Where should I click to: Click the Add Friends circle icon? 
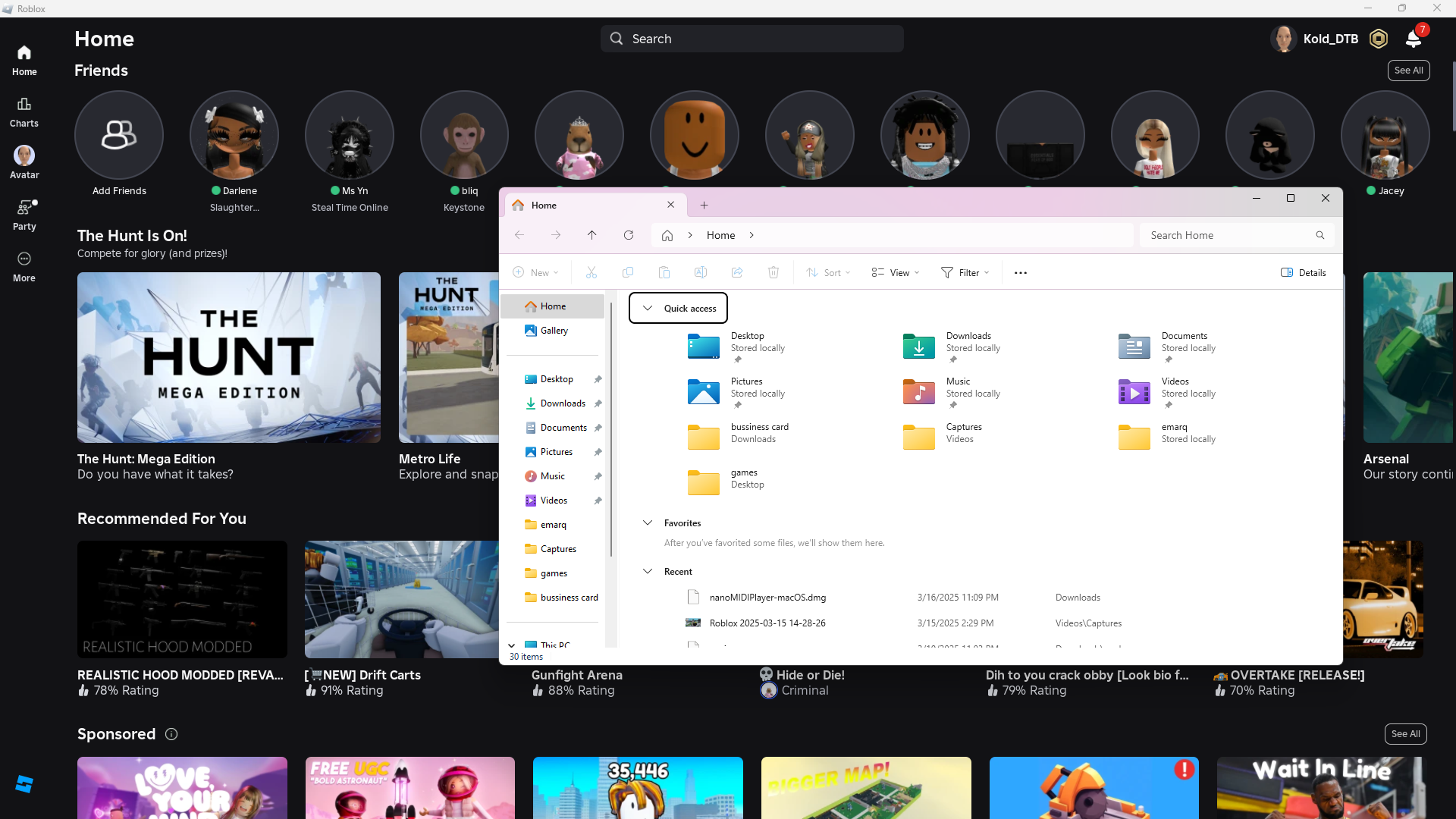coord(119,136)
